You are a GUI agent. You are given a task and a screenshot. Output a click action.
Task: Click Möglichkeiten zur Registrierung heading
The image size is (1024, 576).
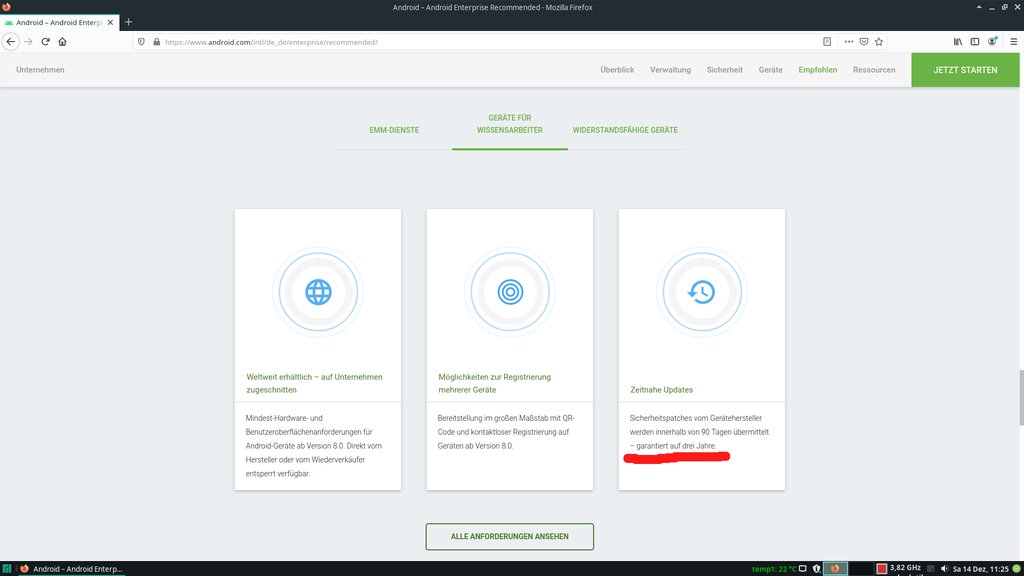click(494, 383)
